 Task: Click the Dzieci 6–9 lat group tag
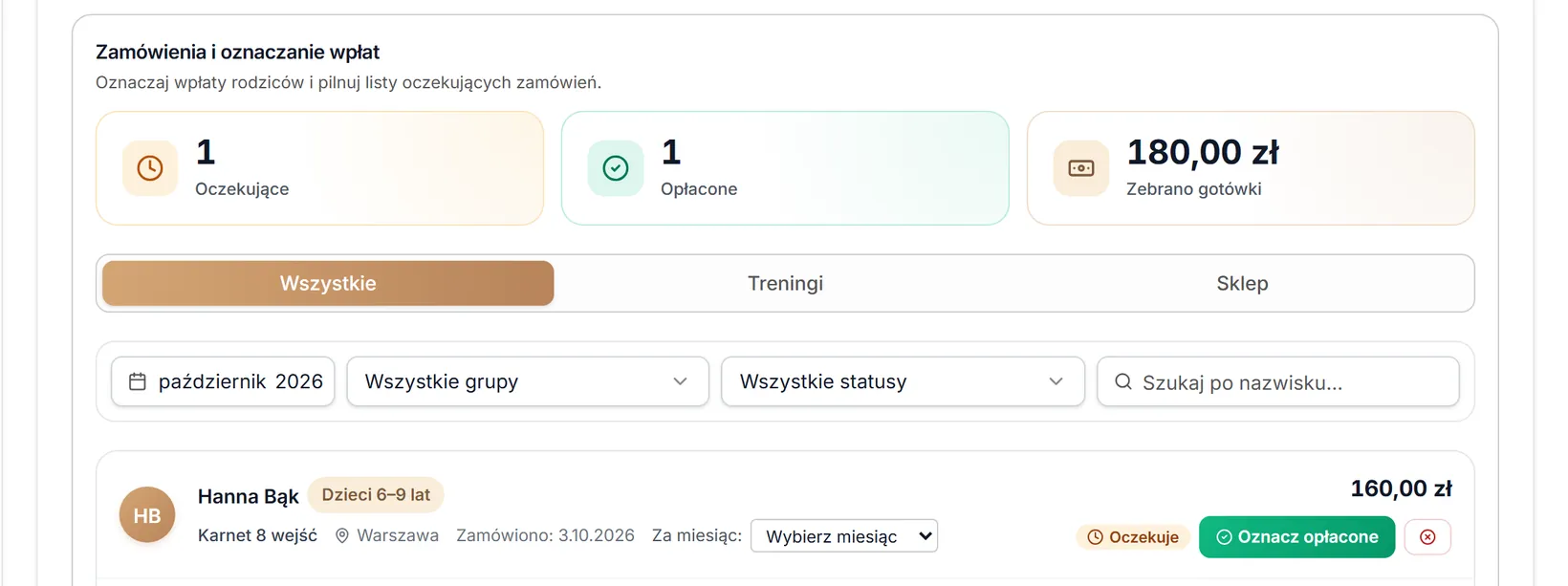(x=376, y=494)
